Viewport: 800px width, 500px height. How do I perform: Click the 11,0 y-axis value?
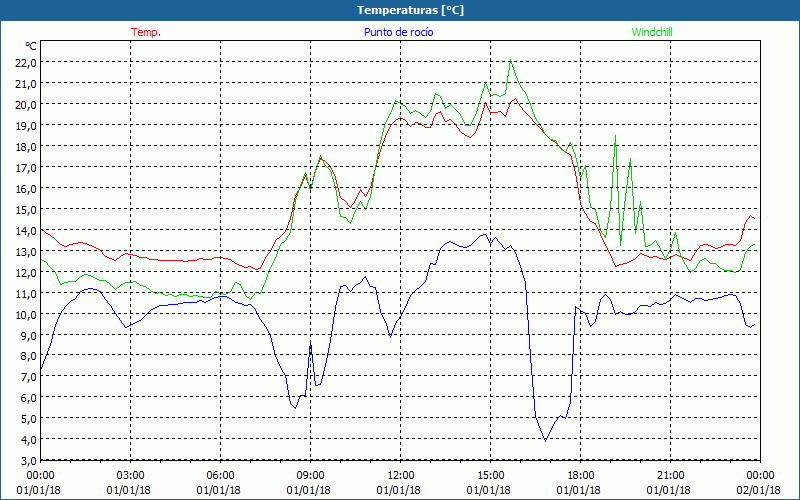26,293
